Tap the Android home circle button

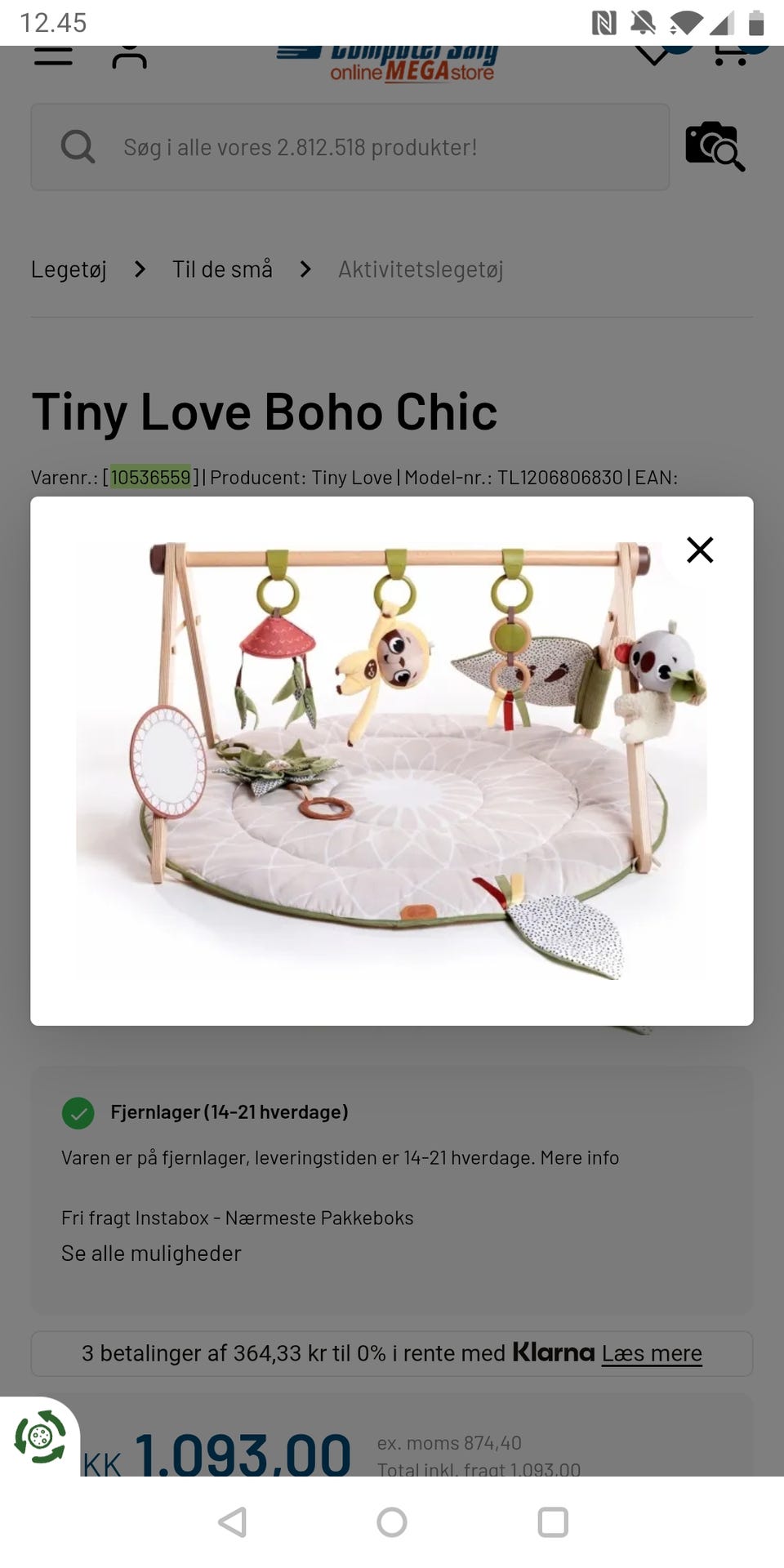(x=392, y=1522)
